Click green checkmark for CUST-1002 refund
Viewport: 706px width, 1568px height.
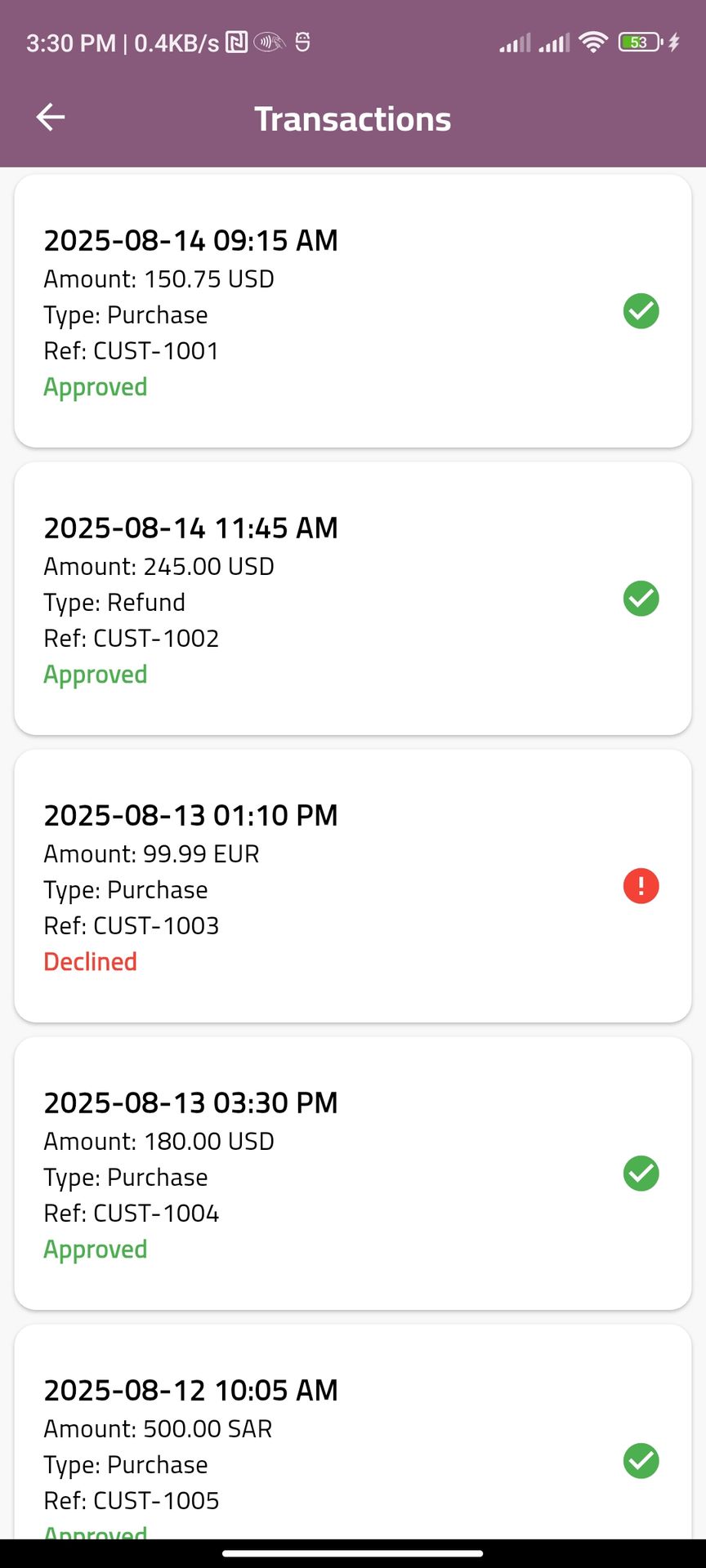(x=641, y=599)
